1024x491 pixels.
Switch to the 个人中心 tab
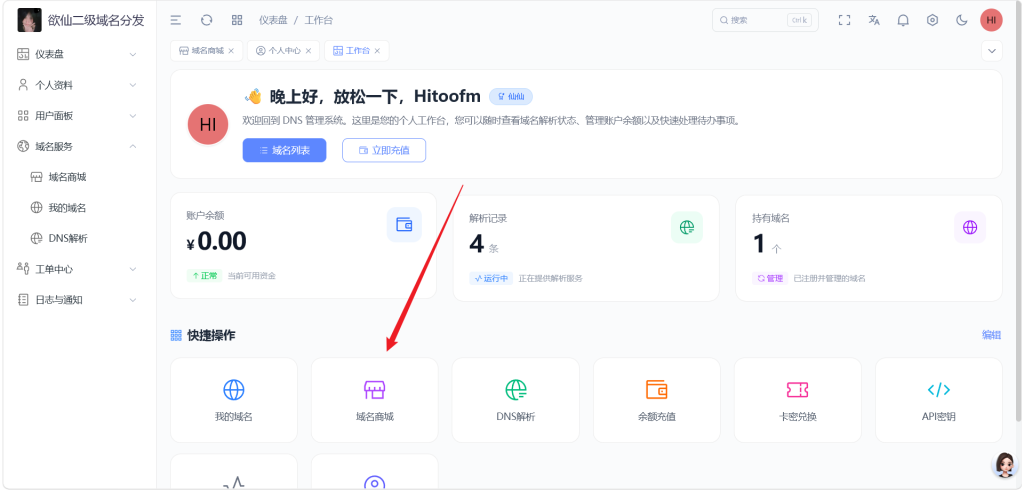click(x=284, y=51)
